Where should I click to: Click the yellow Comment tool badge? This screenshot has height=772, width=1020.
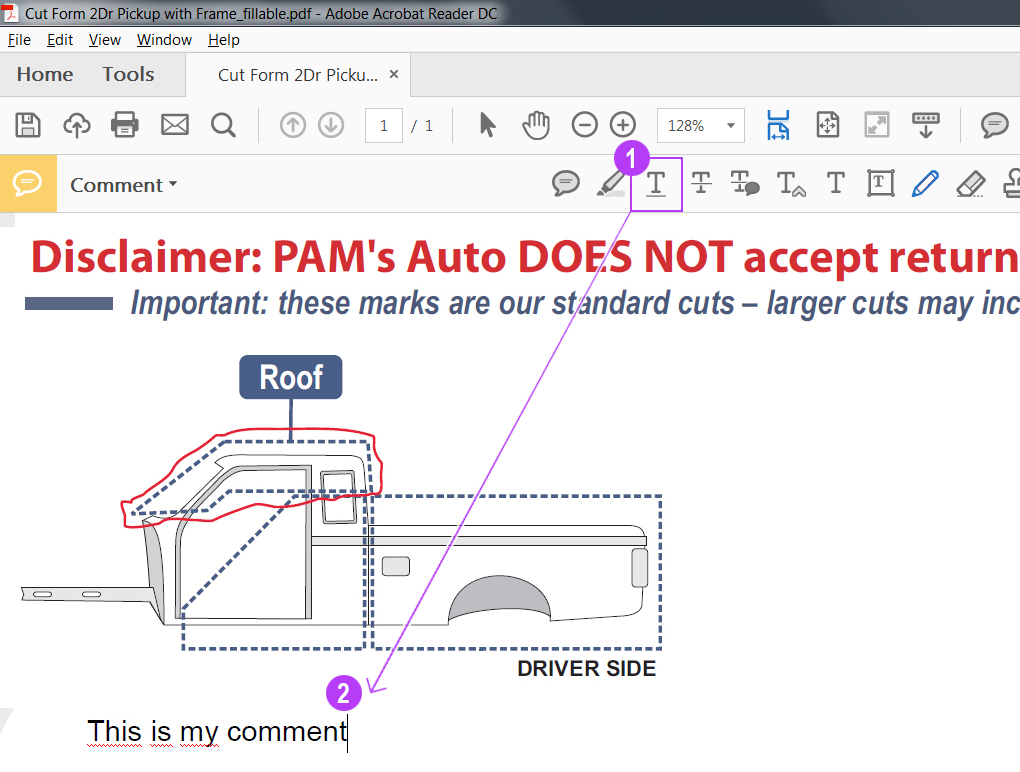tap(28, 183)
